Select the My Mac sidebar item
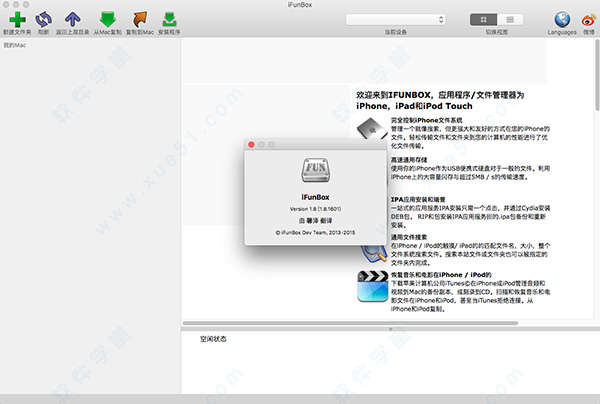 click(16, 46)
